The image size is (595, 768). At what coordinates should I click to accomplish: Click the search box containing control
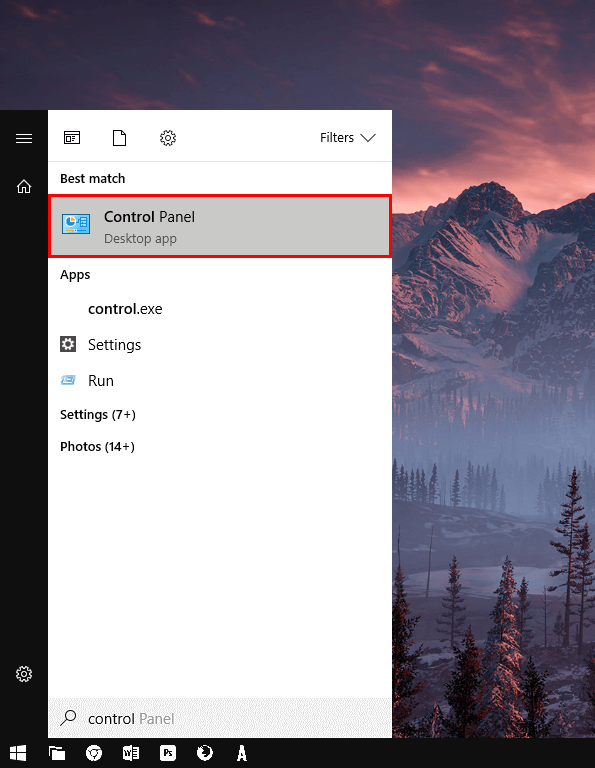tap(220, 719)
